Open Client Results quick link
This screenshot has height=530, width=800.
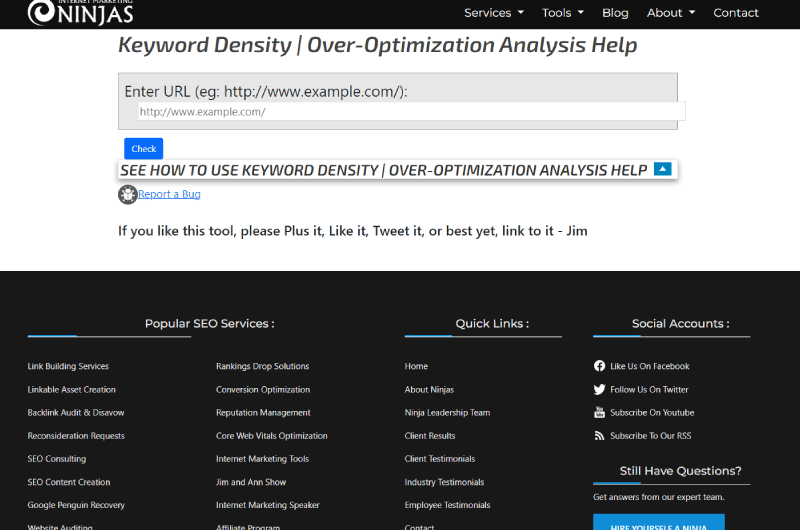pos(430,436)
